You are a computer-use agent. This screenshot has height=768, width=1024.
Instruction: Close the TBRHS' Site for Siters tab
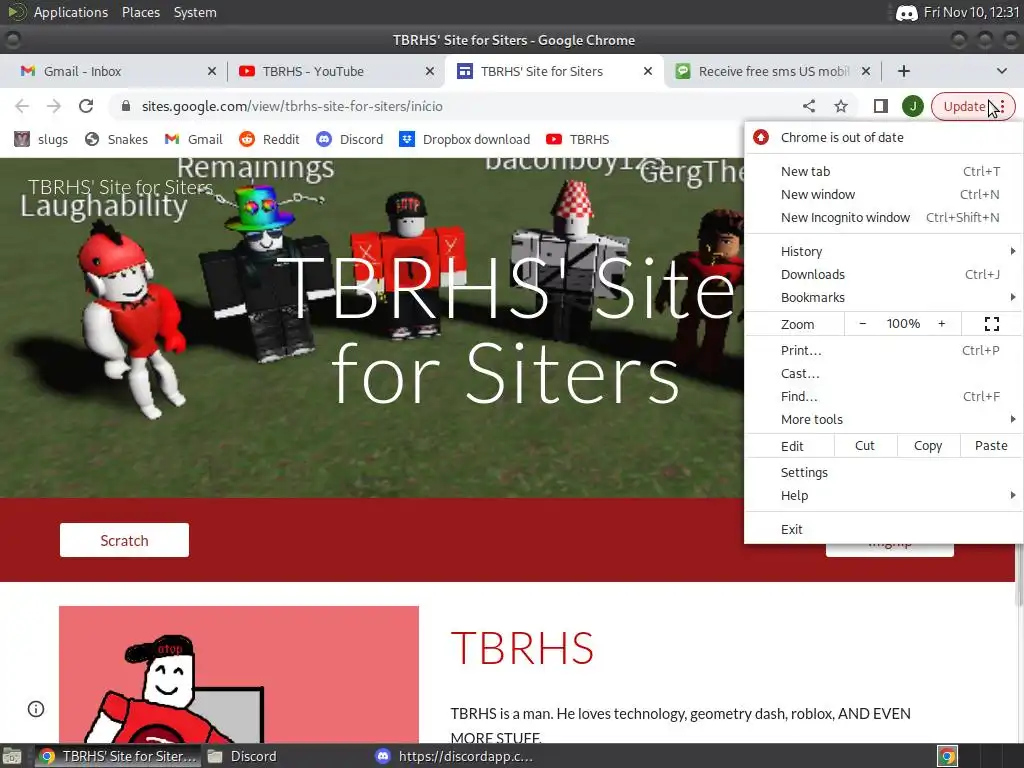coord(648,71)
